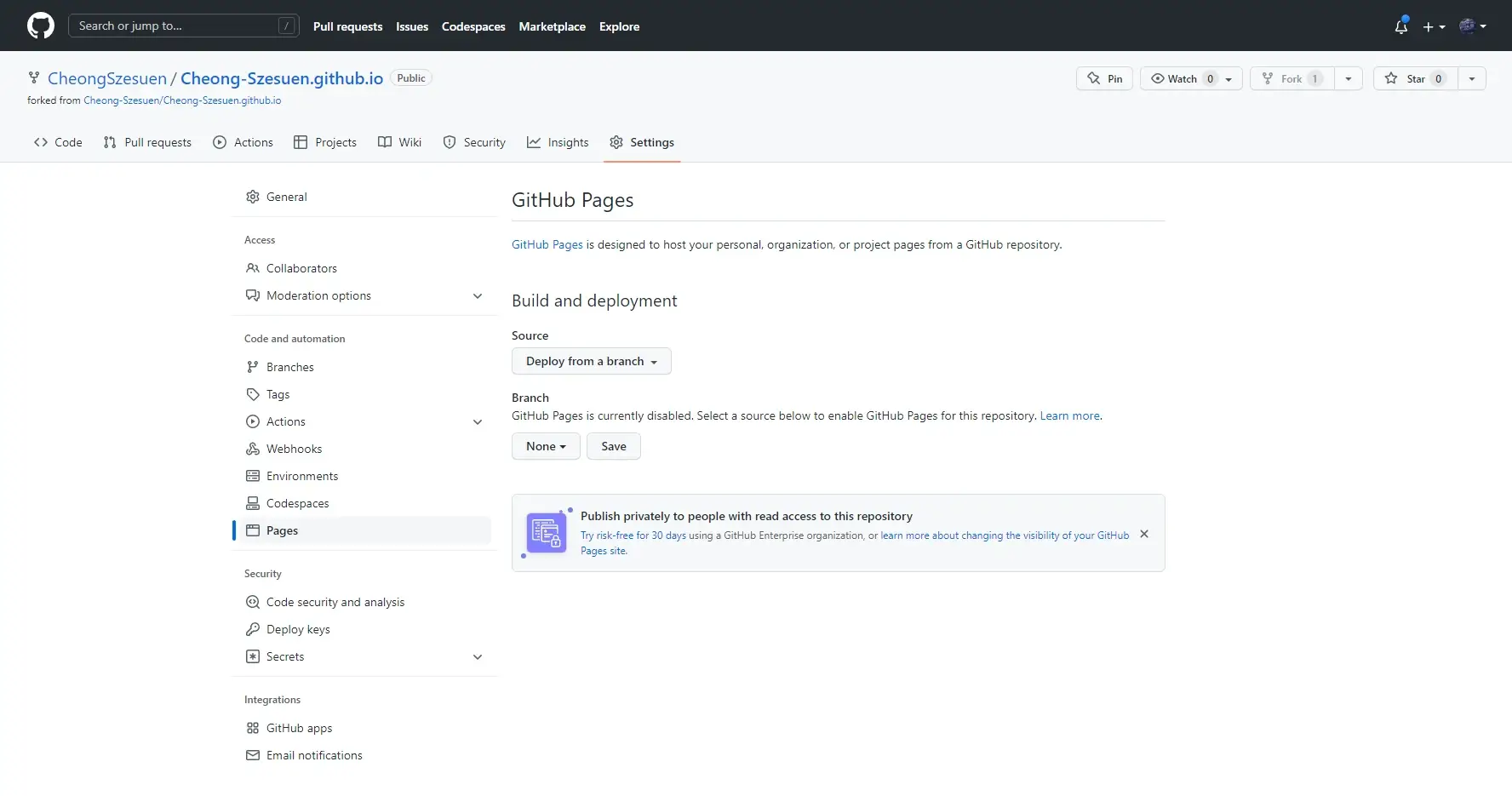The width and height of the screenshot is (1512, 796).
Task: Click the Save button
Action: pyautogui.click(x=613, y=446)
